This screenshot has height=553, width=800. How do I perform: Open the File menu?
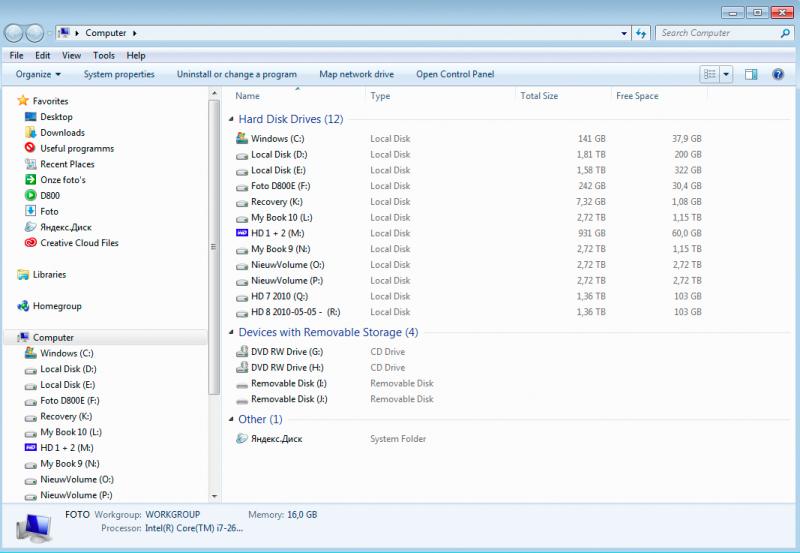click(16, 56)
